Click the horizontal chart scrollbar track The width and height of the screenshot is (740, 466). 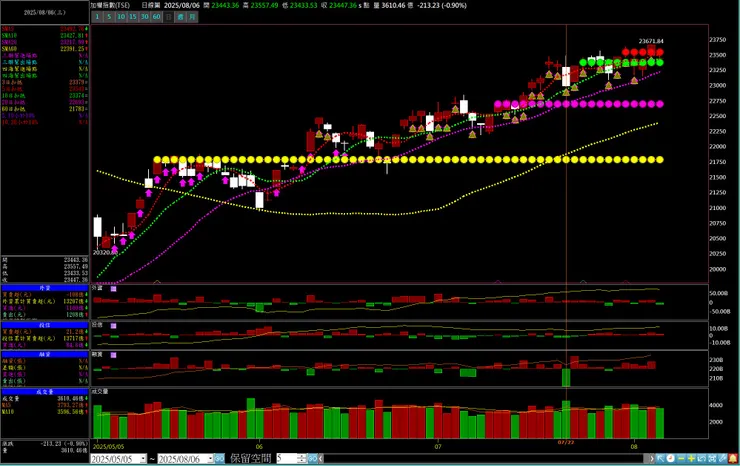tap(486, 458)
